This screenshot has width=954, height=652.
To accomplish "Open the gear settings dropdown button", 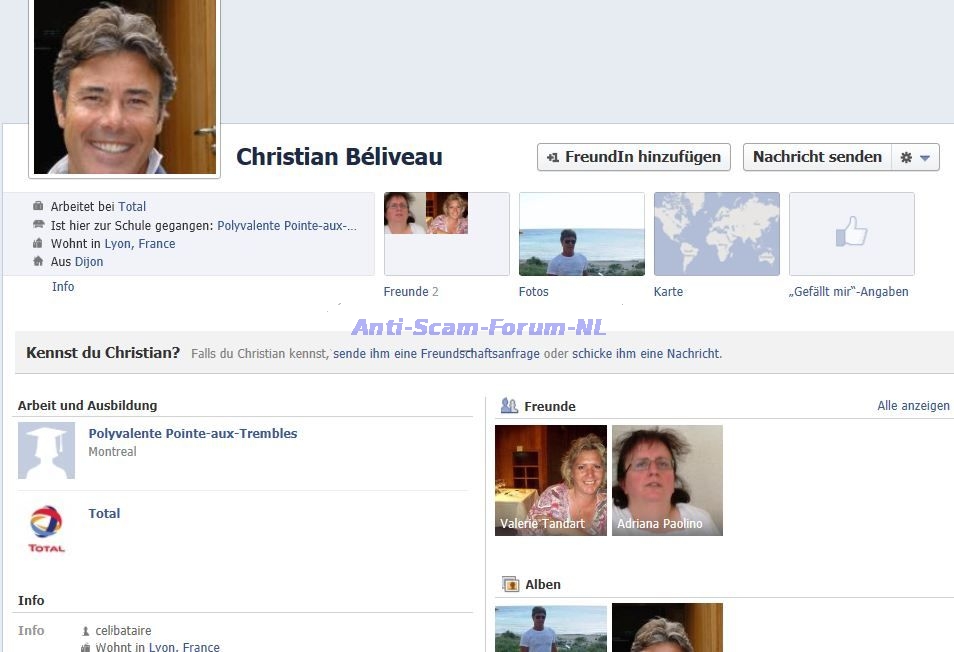I will 915,157.
